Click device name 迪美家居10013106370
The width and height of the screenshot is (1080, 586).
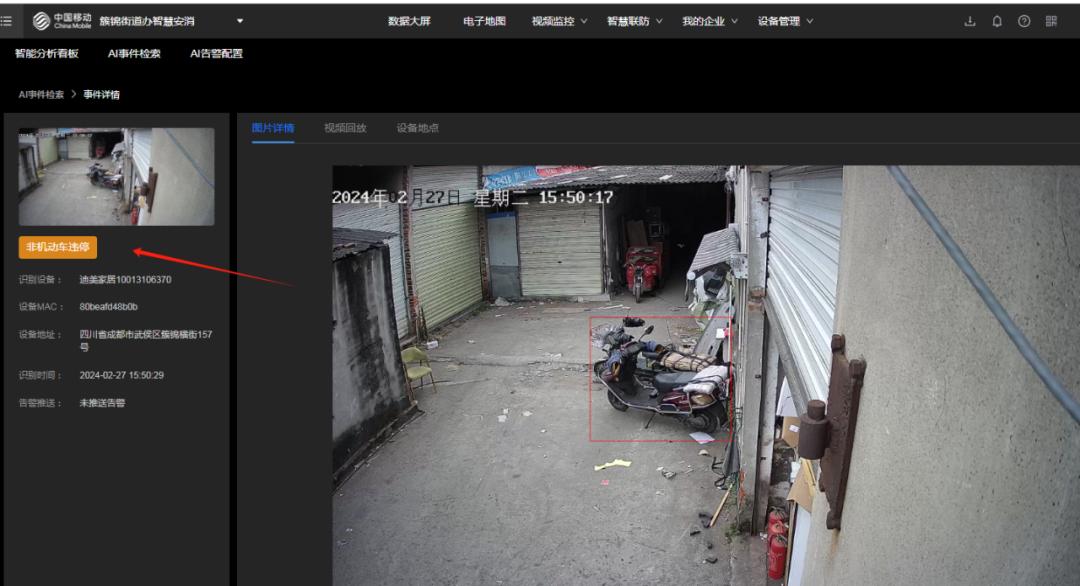point(125,280)
